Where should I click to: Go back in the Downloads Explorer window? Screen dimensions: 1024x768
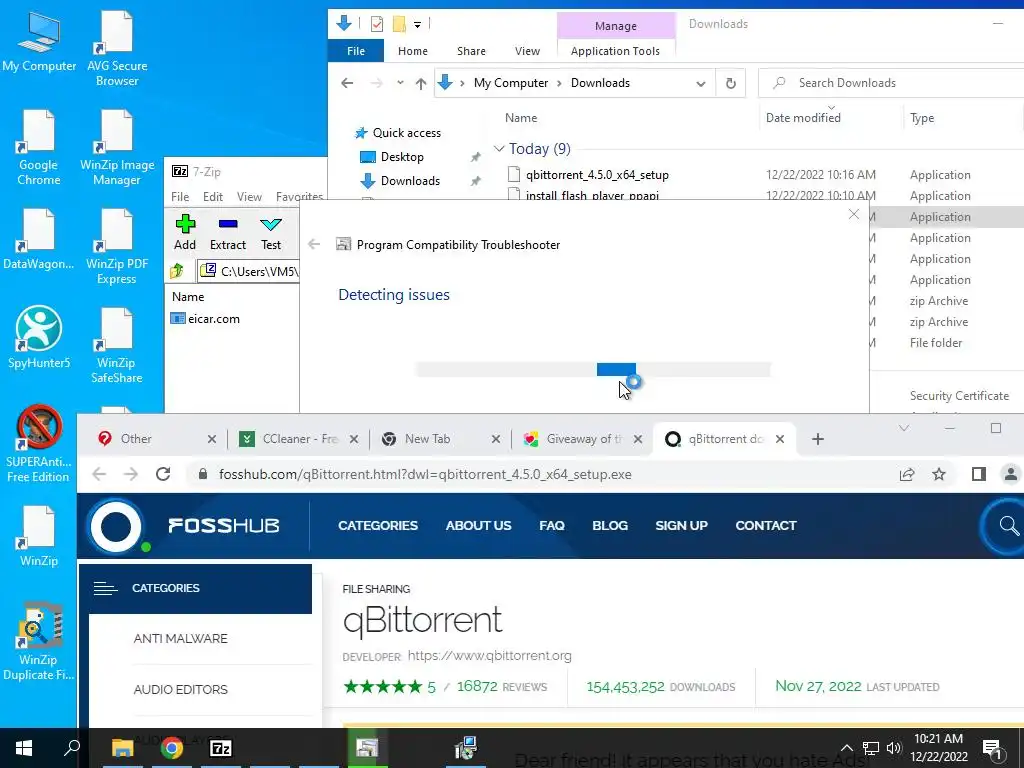tap(347, 83)
